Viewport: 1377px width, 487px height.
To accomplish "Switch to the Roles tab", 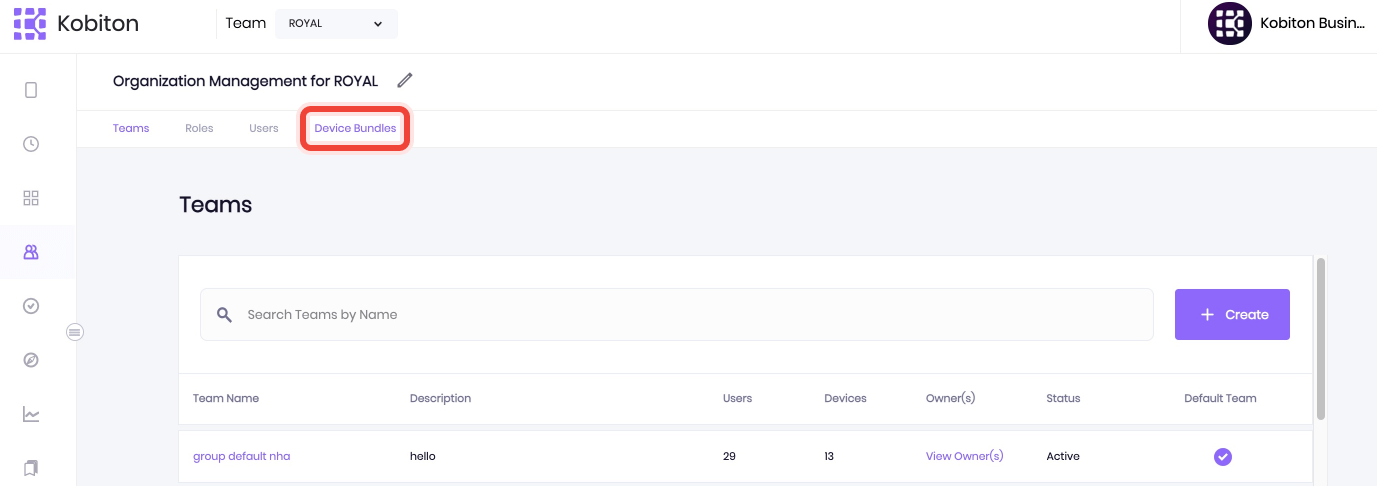I will pyautogui.click(x=199, y=128).
